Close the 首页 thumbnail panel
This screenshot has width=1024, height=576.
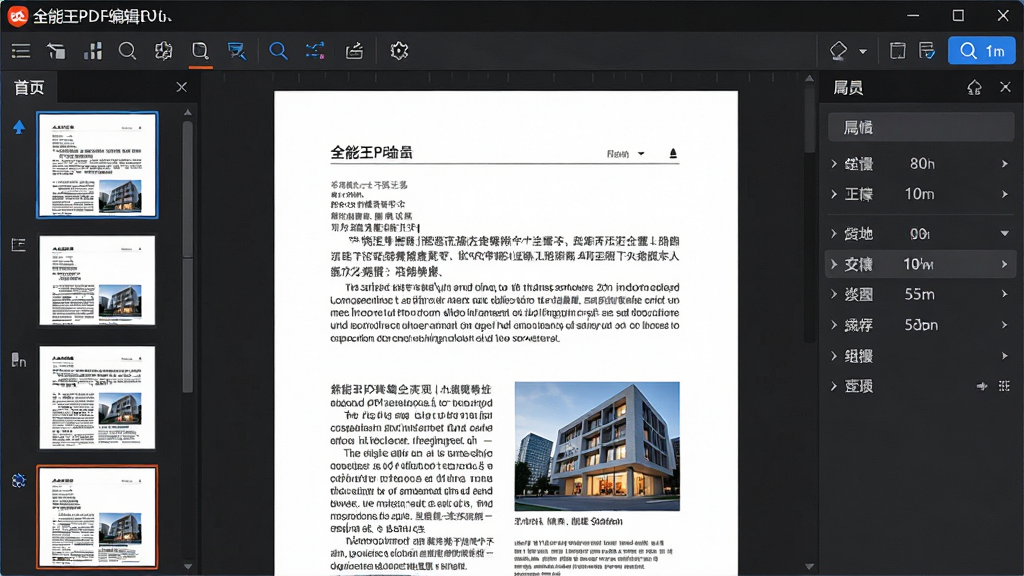(x=182, y=87)
